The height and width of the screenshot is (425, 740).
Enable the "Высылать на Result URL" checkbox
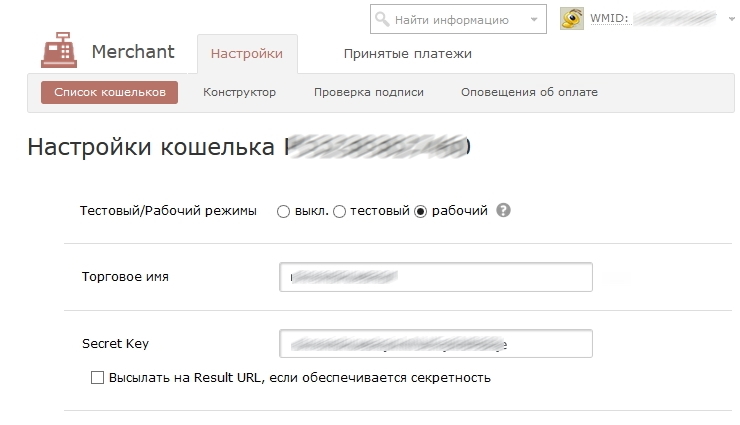[97, 378]
